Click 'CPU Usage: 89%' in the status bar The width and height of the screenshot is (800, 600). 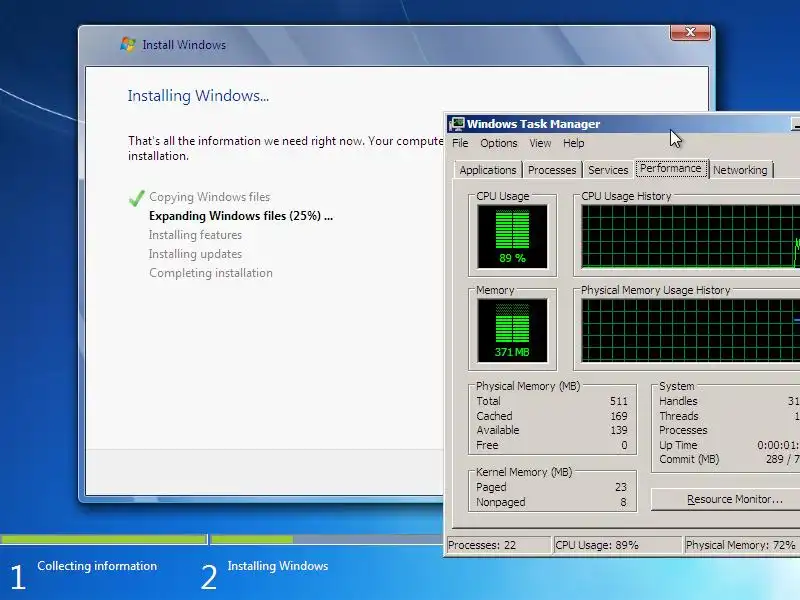(597, 545)
